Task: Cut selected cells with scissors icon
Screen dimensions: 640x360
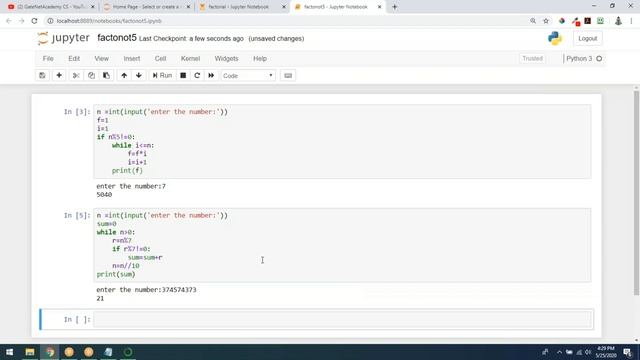Action: click(76, 76)
